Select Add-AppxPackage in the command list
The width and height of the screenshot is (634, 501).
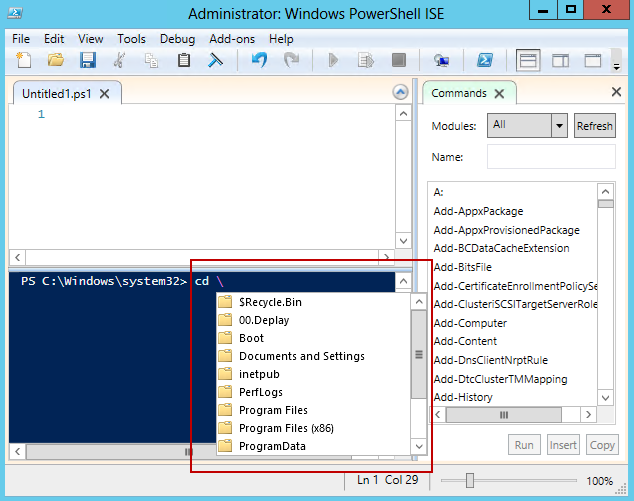(x=478, y=211)
